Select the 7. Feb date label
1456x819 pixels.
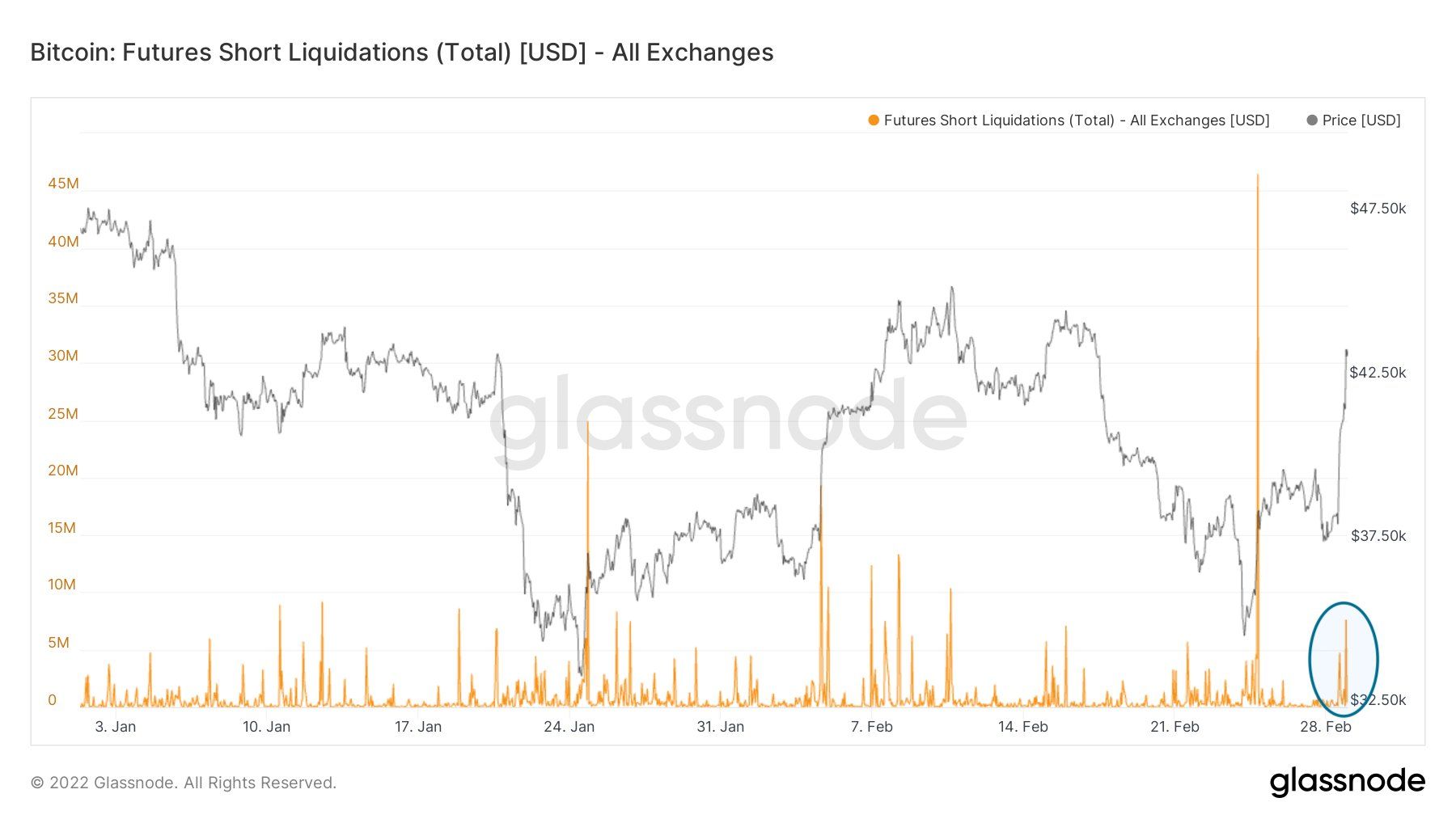point(871,727)
